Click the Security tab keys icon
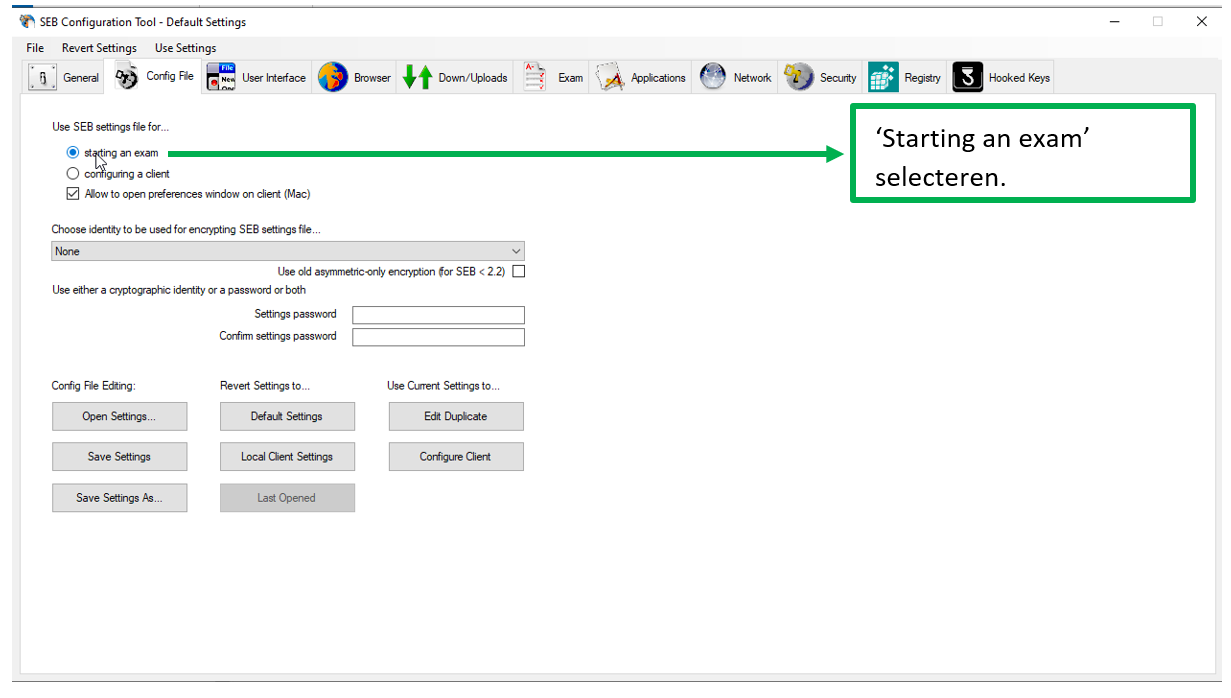The width and height of the screenshot is (1231, 698). click(799, 77)
